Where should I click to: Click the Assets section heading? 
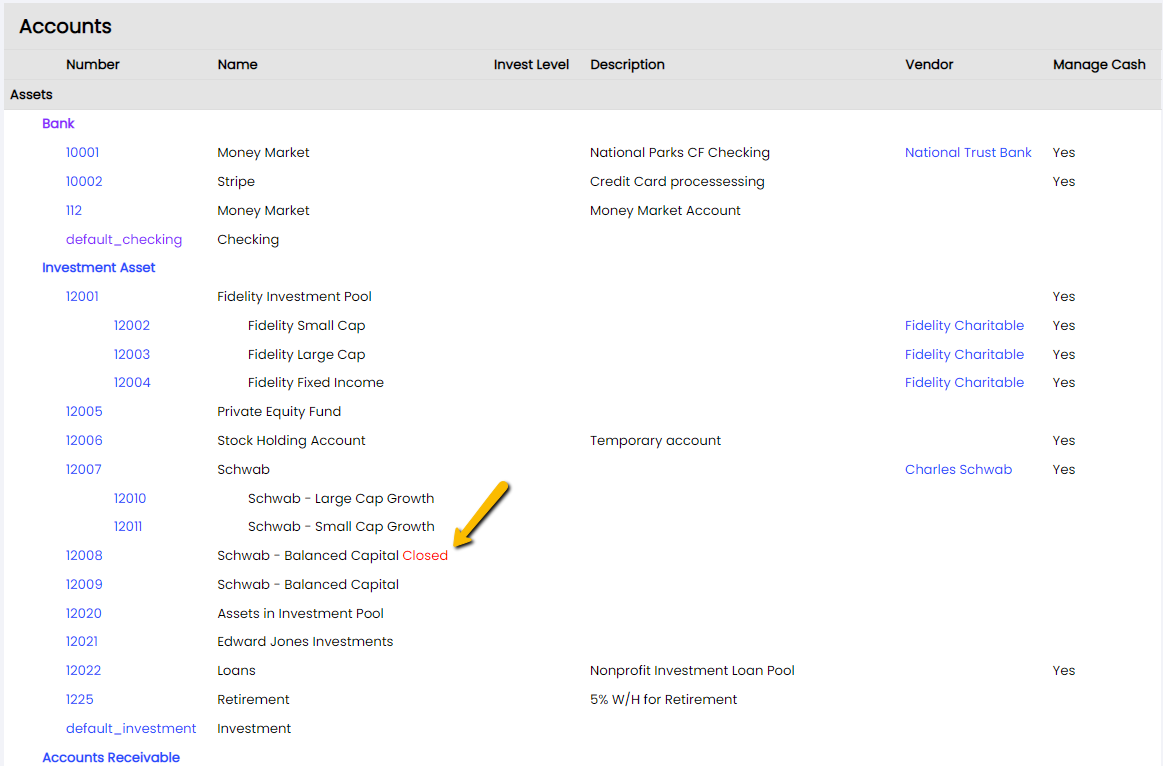click(31, 94)
